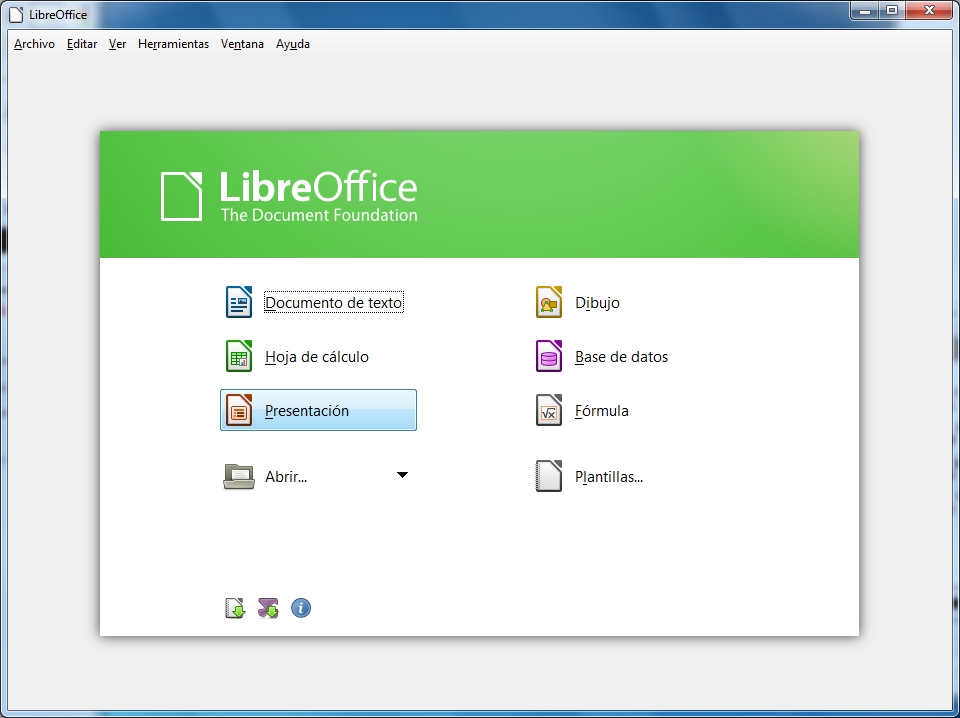960x718 pixels.
Task: Click the download templates icon at the bottom
Action: coord(234,607)
